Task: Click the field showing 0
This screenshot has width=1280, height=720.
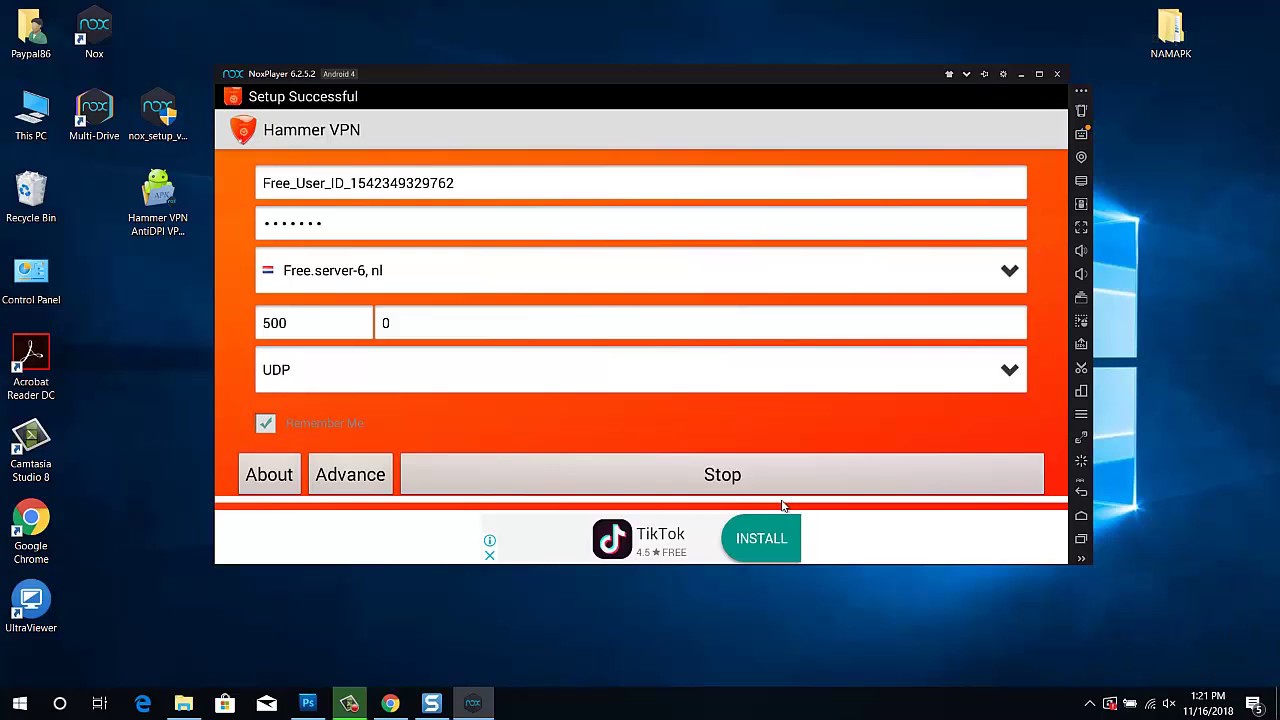Action: [x=700, y=323]
